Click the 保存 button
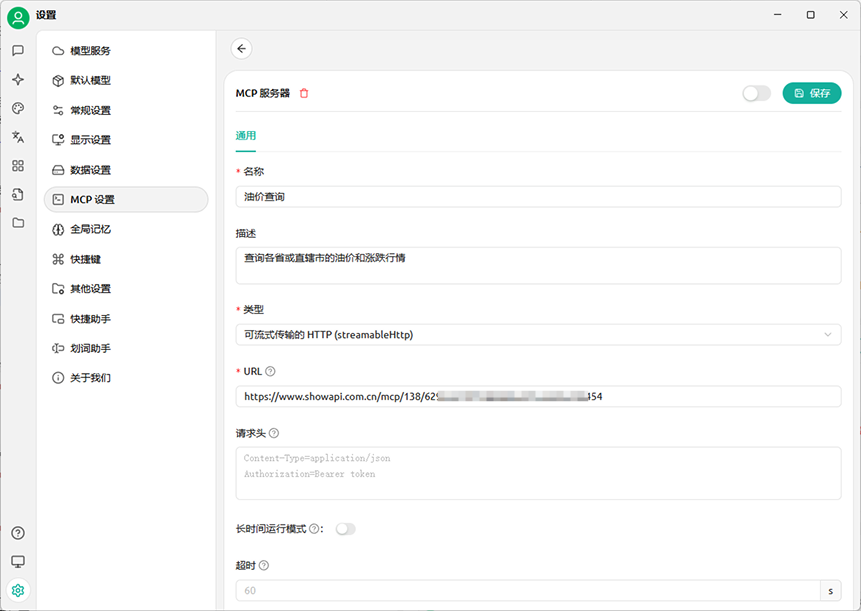 coord(811,93)
